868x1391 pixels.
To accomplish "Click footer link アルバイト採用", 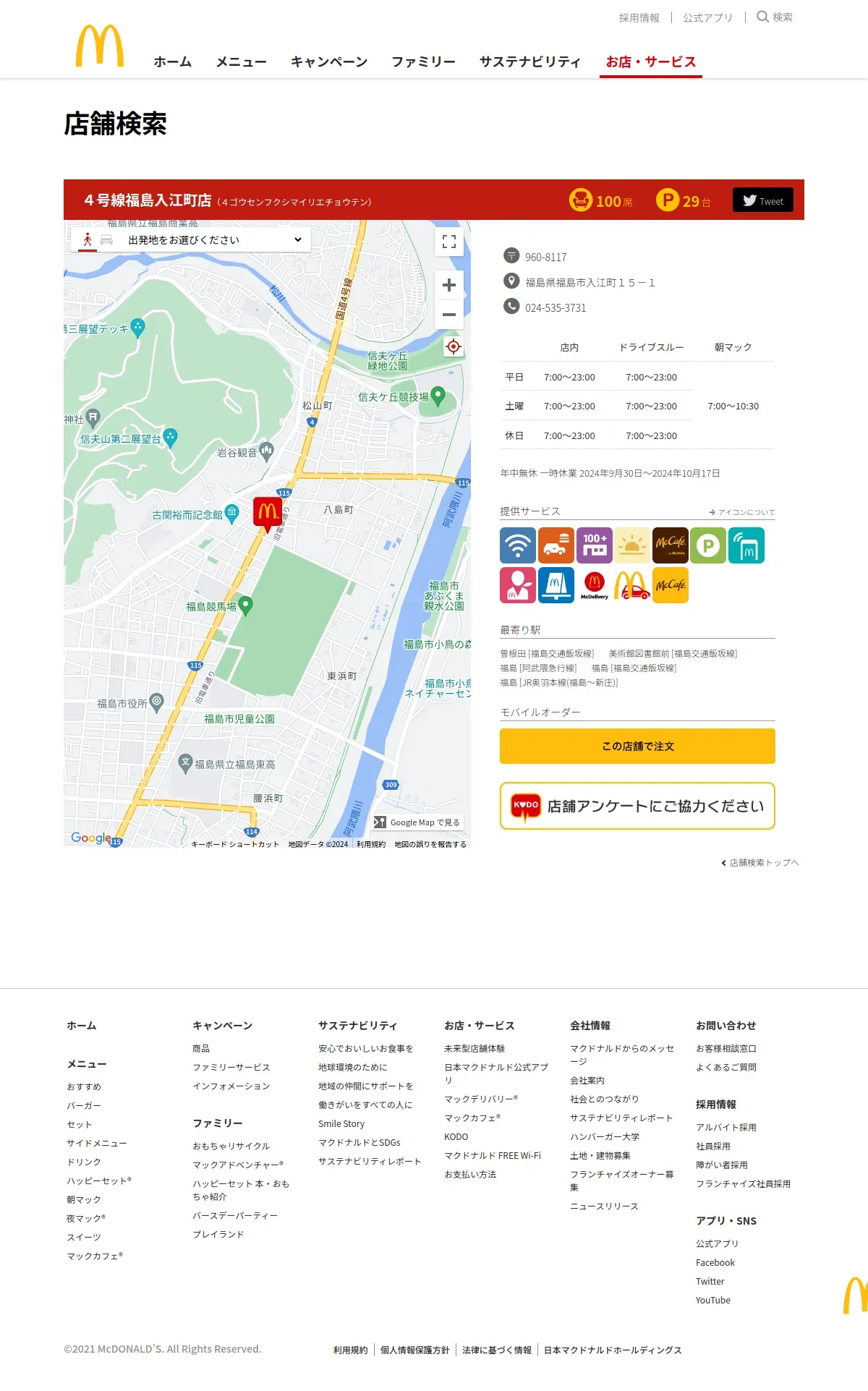I will coord(726,1127).
